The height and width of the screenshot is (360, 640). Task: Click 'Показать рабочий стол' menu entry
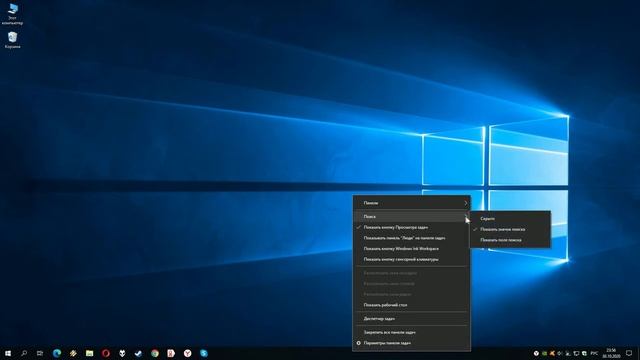pyautogui.click(x=411, y=305)
